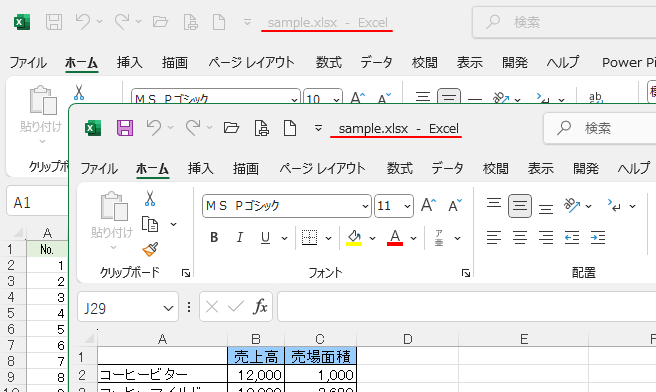The height and width of the screenshot is (392, 656).
Task: Click Undo in the front window's quick access toolbar
Action: [154, 128]
